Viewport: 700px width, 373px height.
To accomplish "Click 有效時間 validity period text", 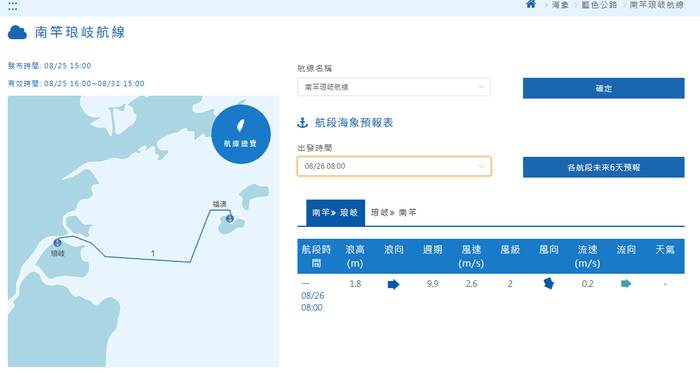I will tap(76, 83).
